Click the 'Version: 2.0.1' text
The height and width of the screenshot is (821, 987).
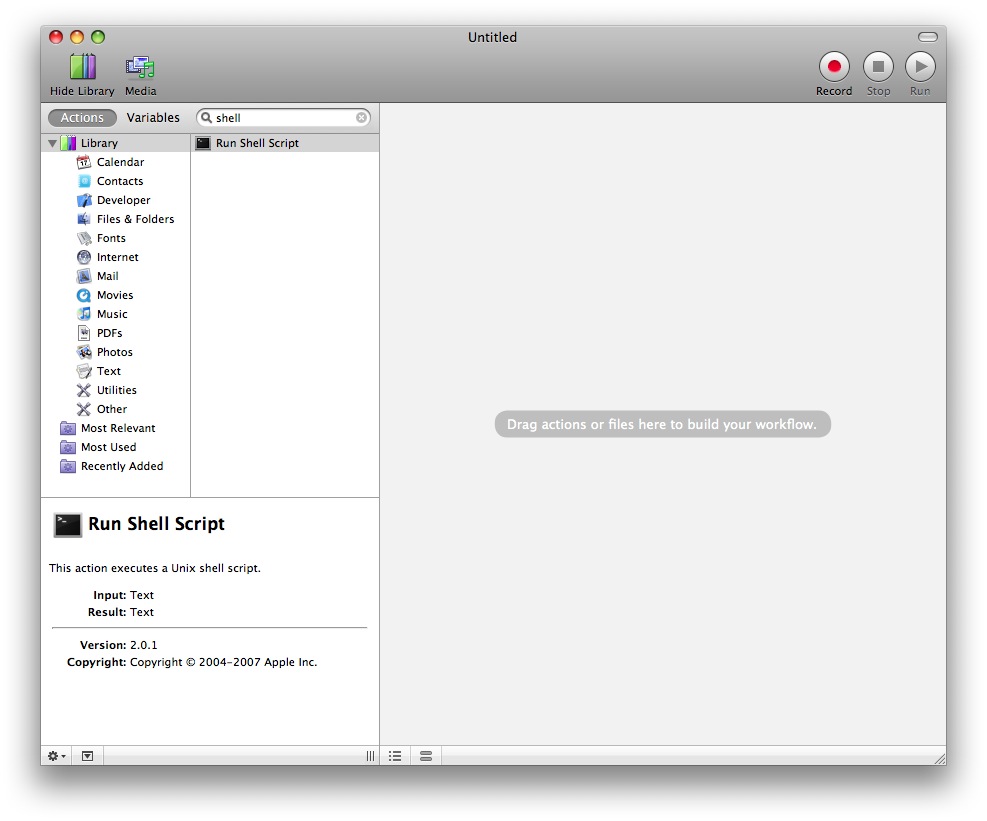tap(119, 645)
